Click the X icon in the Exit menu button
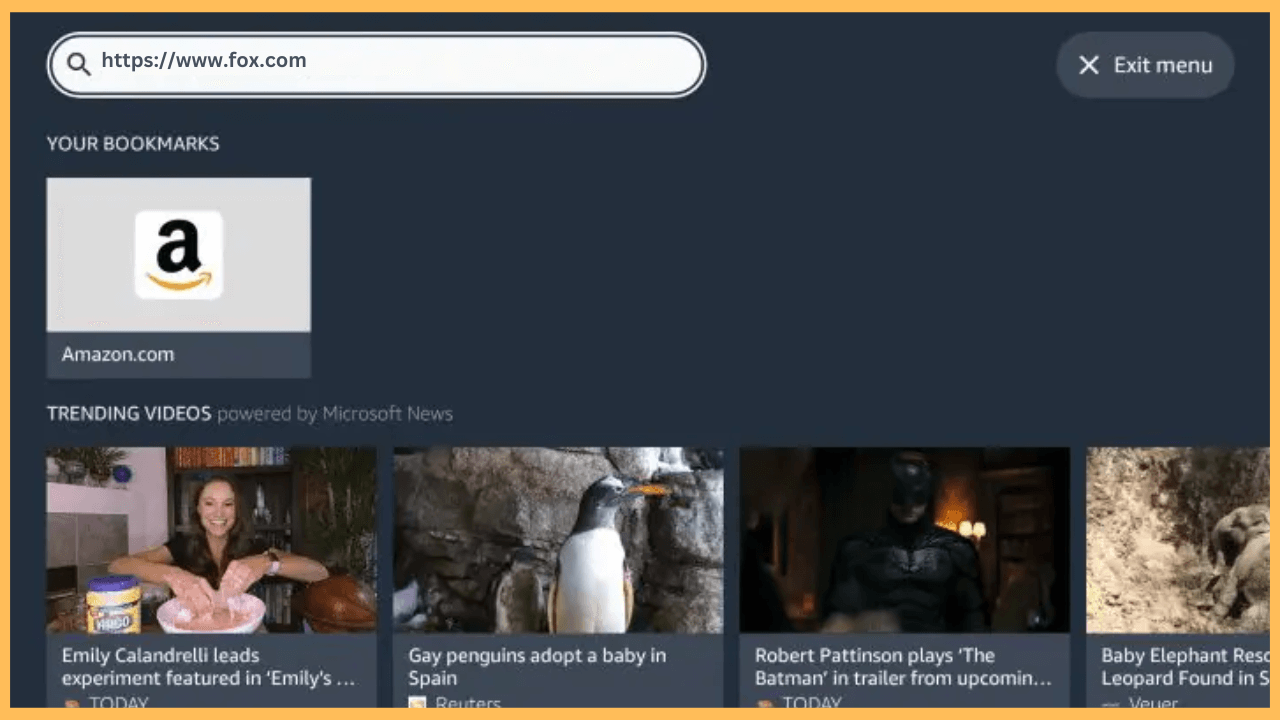The width and height of the screenshot is (1280, 720). coord(1089,65)
